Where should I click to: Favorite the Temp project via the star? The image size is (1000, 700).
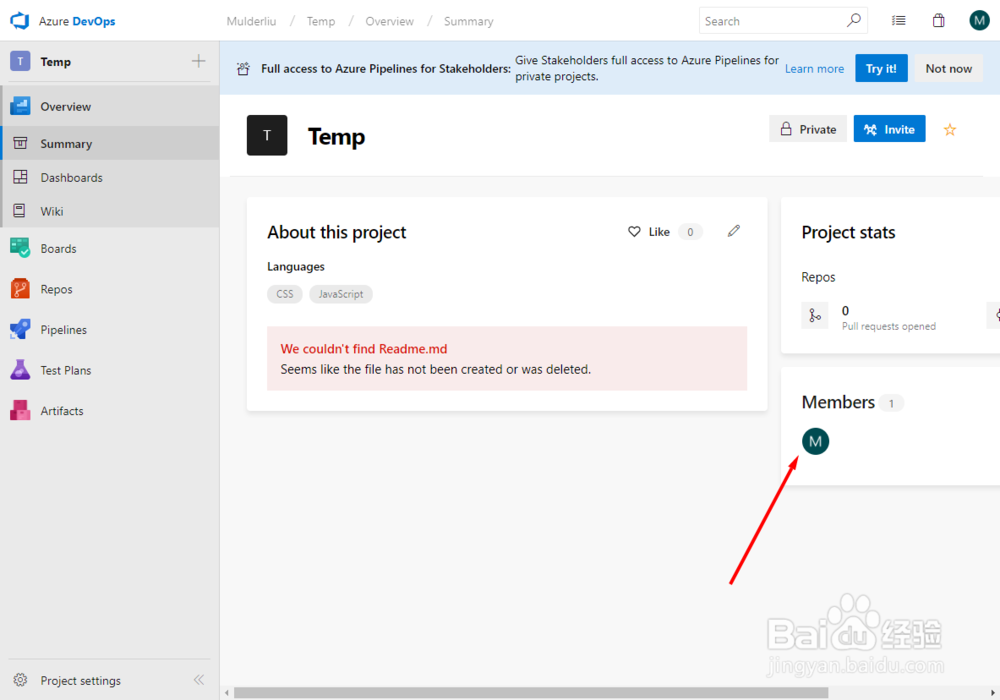pos(949,129)
